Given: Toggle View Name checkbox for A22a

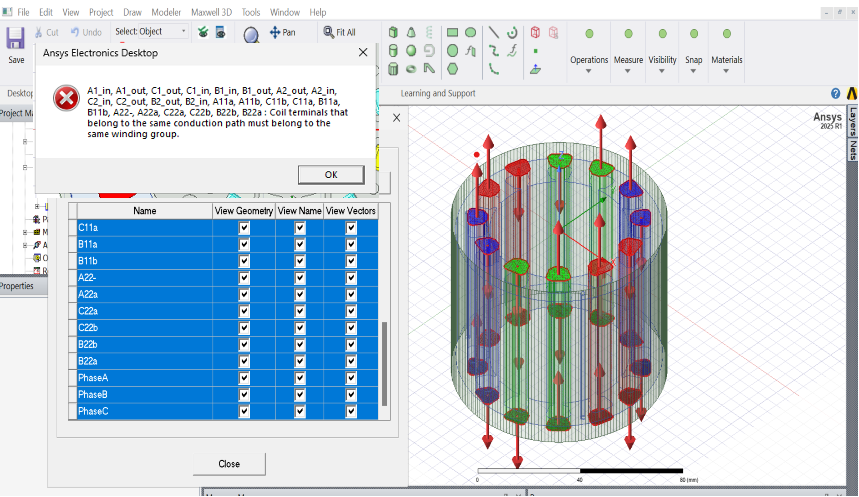Looking at the screenshot, I should coord(299,294).
